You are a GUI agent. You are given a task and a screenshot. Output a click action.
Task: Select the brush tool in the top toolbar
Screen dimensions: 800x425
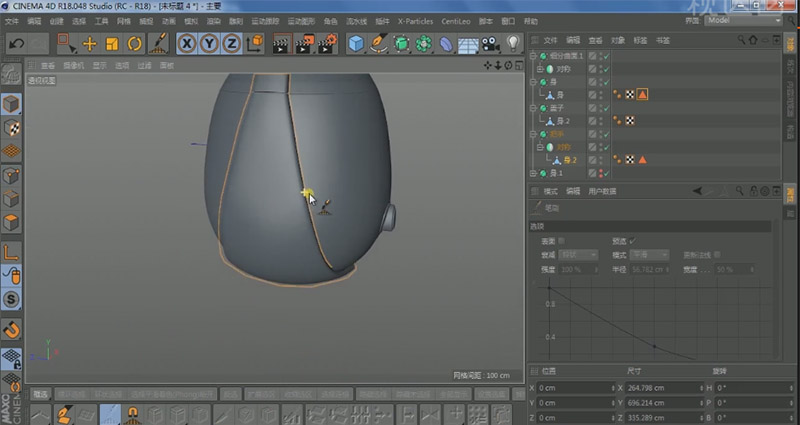[x=158, y=44]
